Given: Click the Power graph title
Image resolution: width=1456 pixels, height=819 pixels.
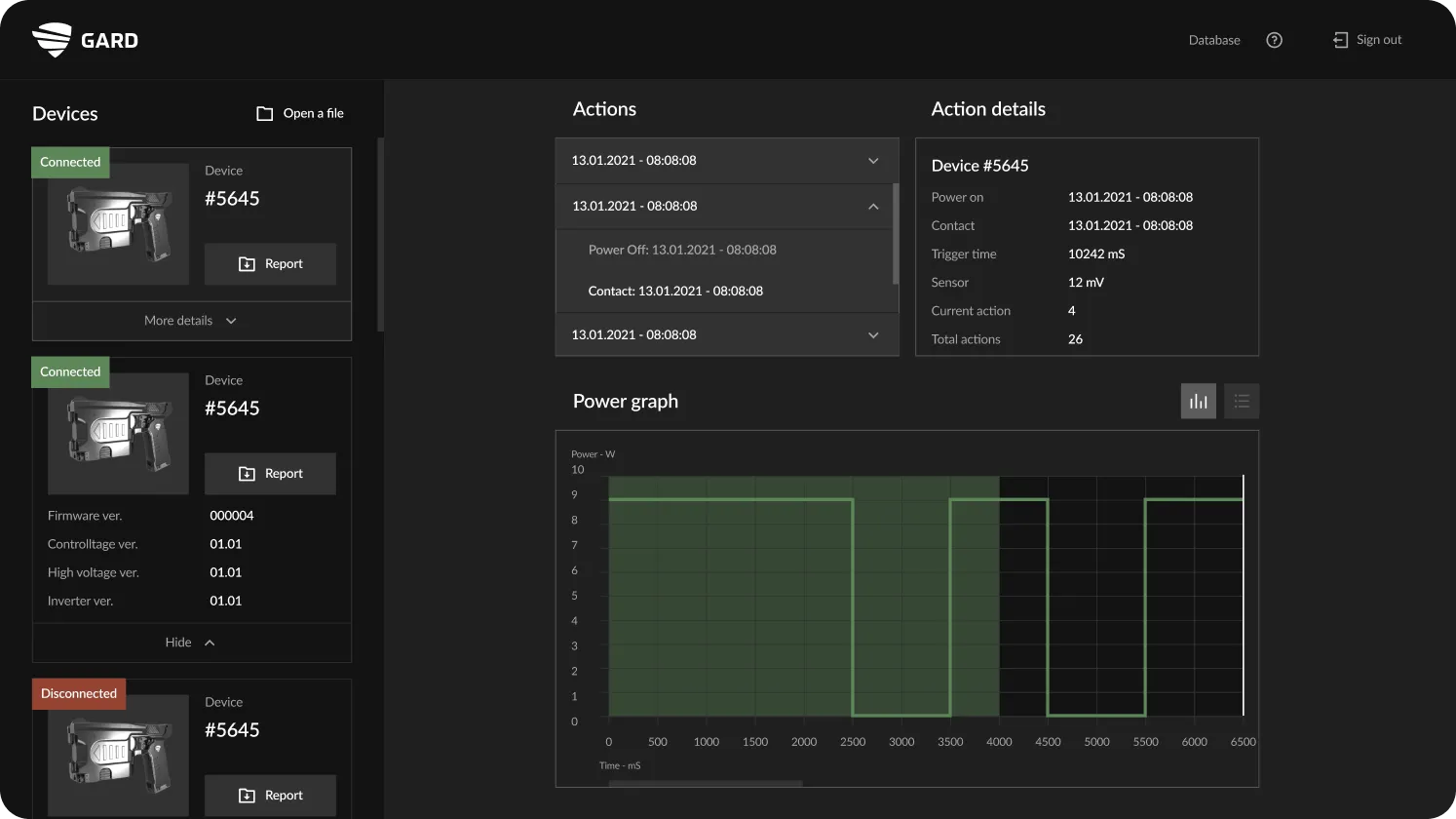Looking at the screenshot, I should [x=626, y=402].
